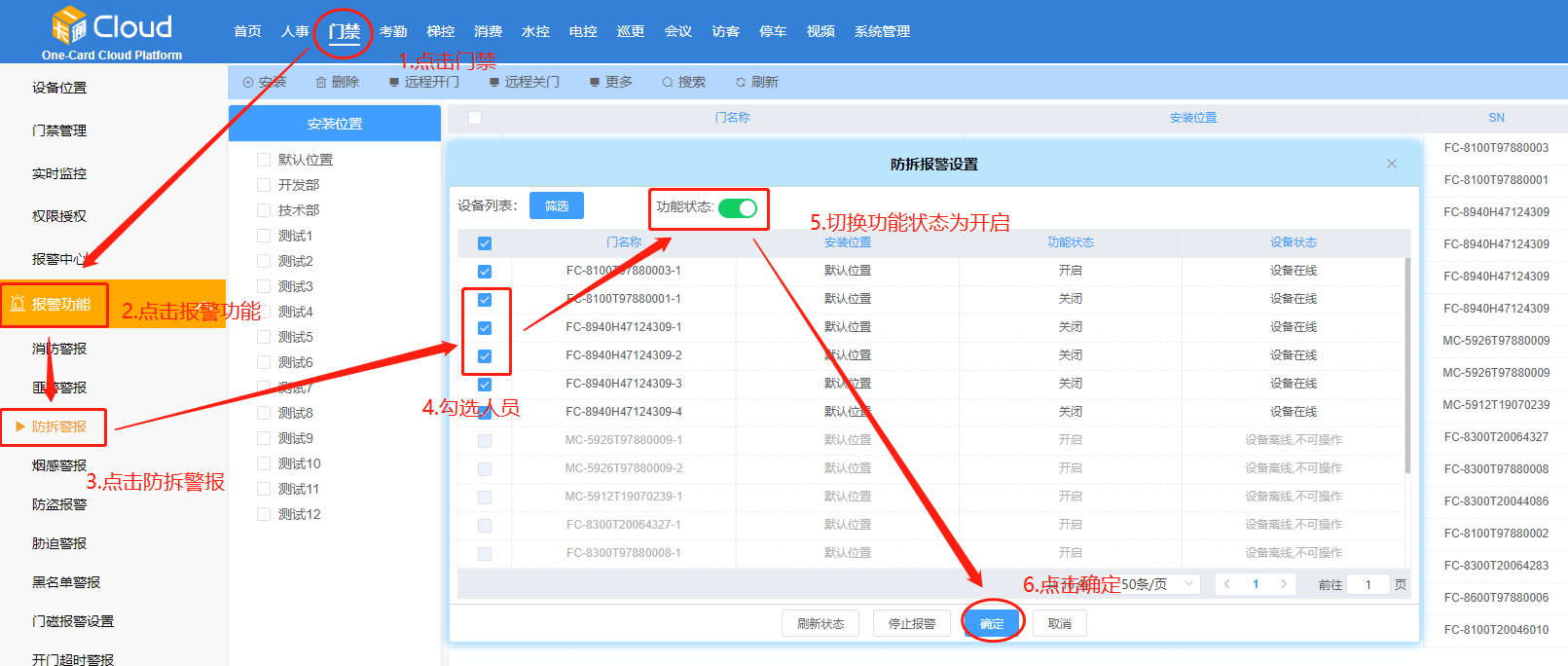1568x666 pixels.
Task: Click the 前往 page number input field
Action: point(1367,584)
